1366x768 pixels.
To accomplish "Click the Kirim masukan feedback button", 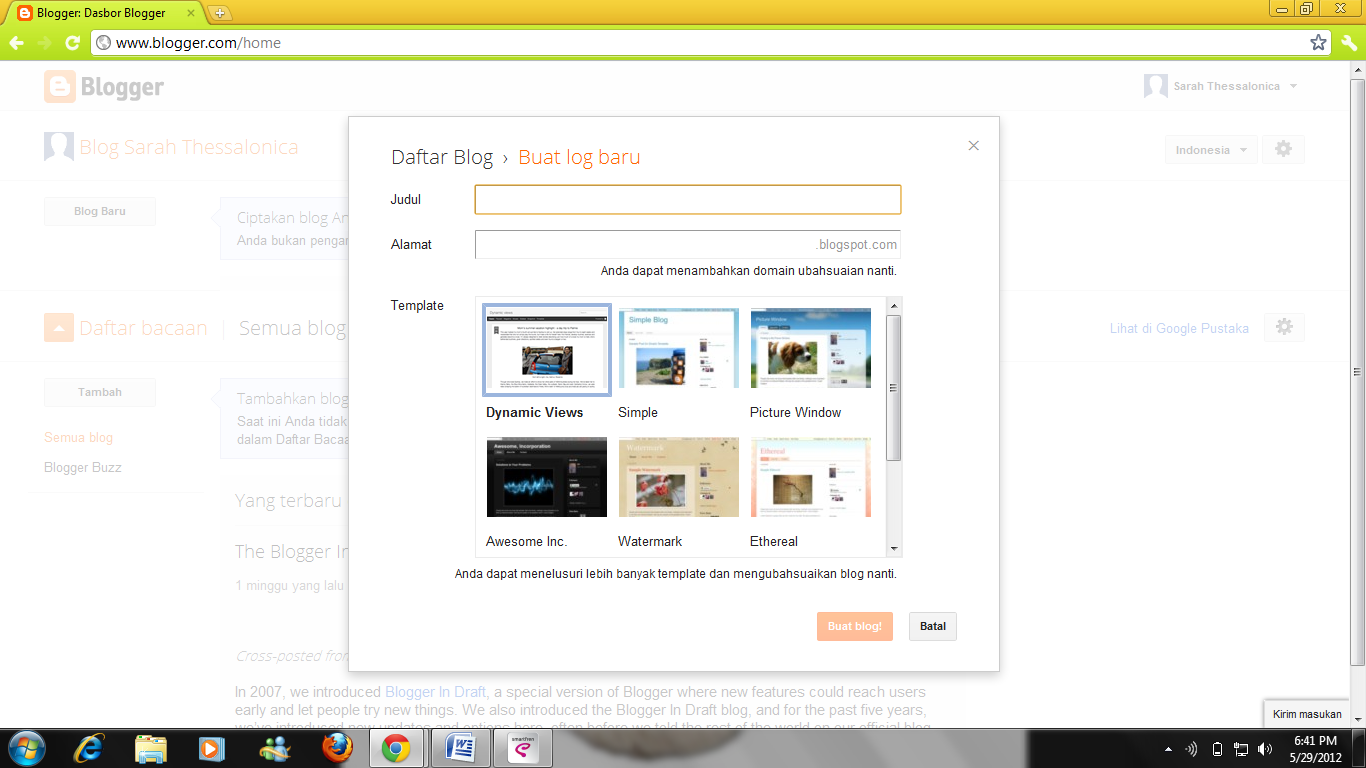I will click(1307, 714).
